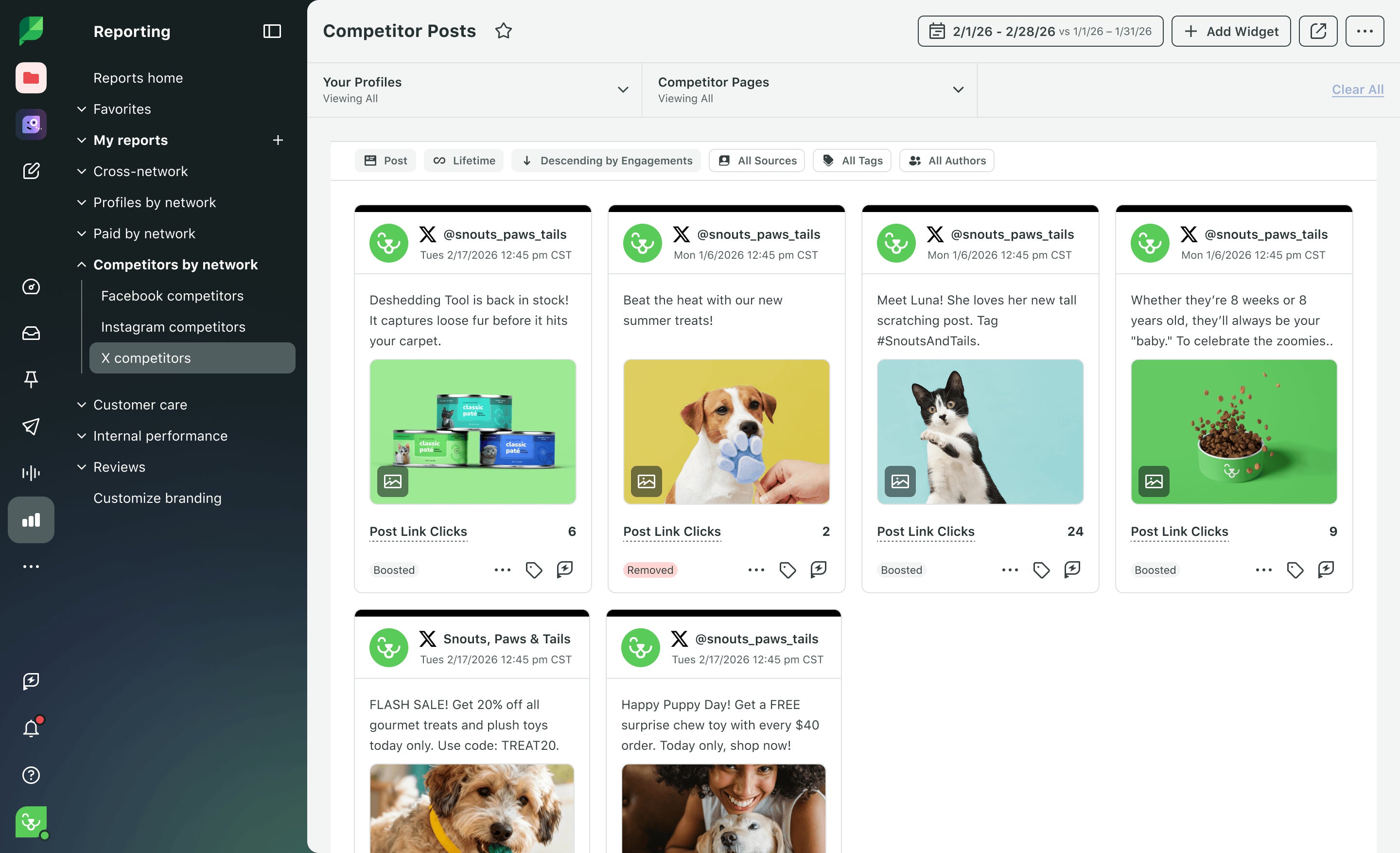Open the All Sources filter

point(757,161)
